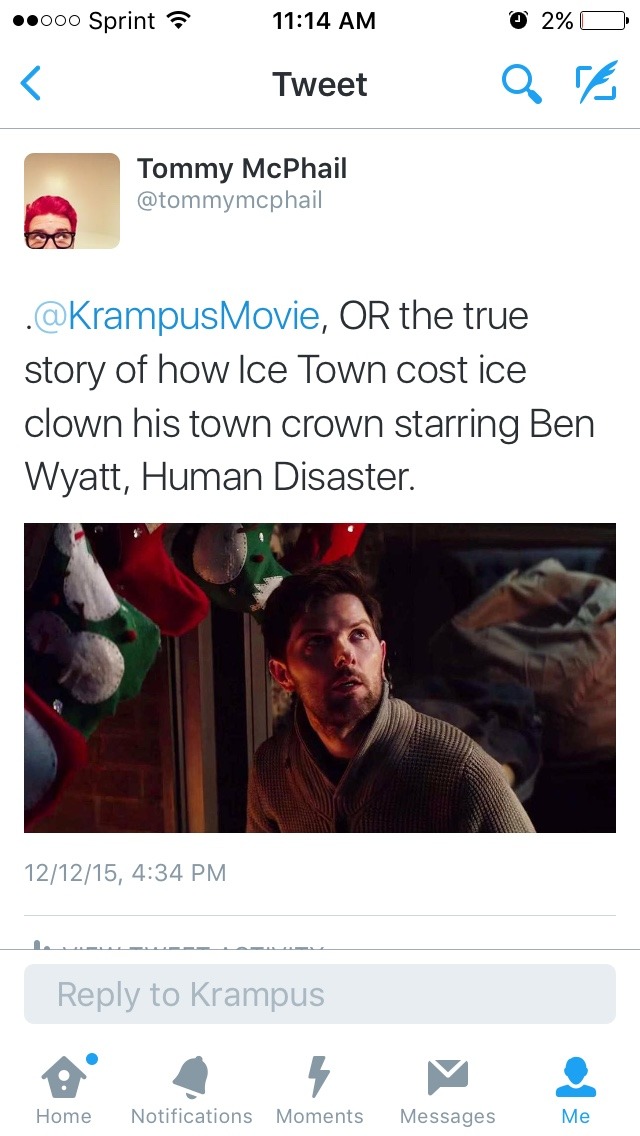Switch to the Moments tab
This screenshot has width=640, height=1136.
point(320,1088)
